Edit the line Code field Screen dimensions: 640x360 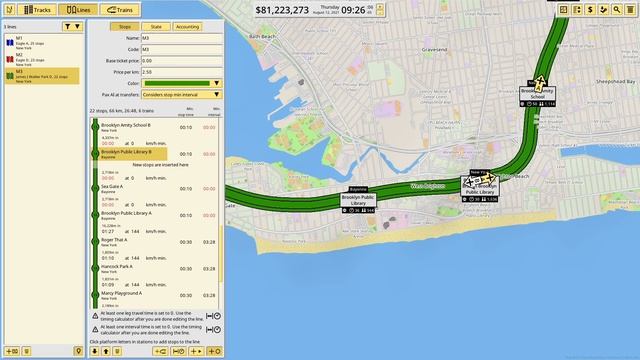[182, 49]
